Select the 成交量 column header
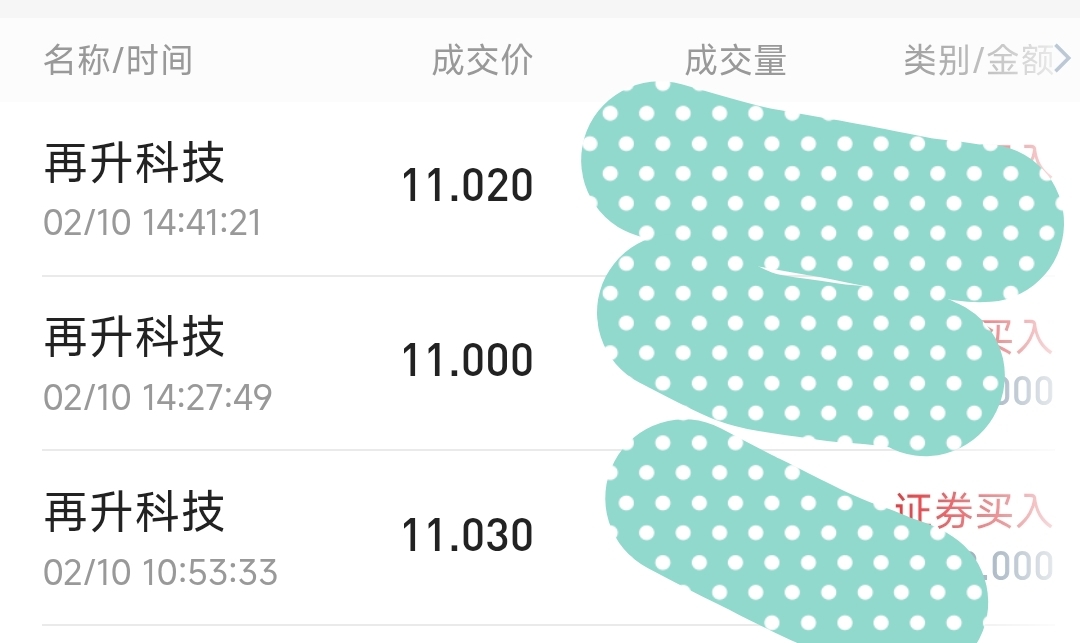 coord(735,60)
